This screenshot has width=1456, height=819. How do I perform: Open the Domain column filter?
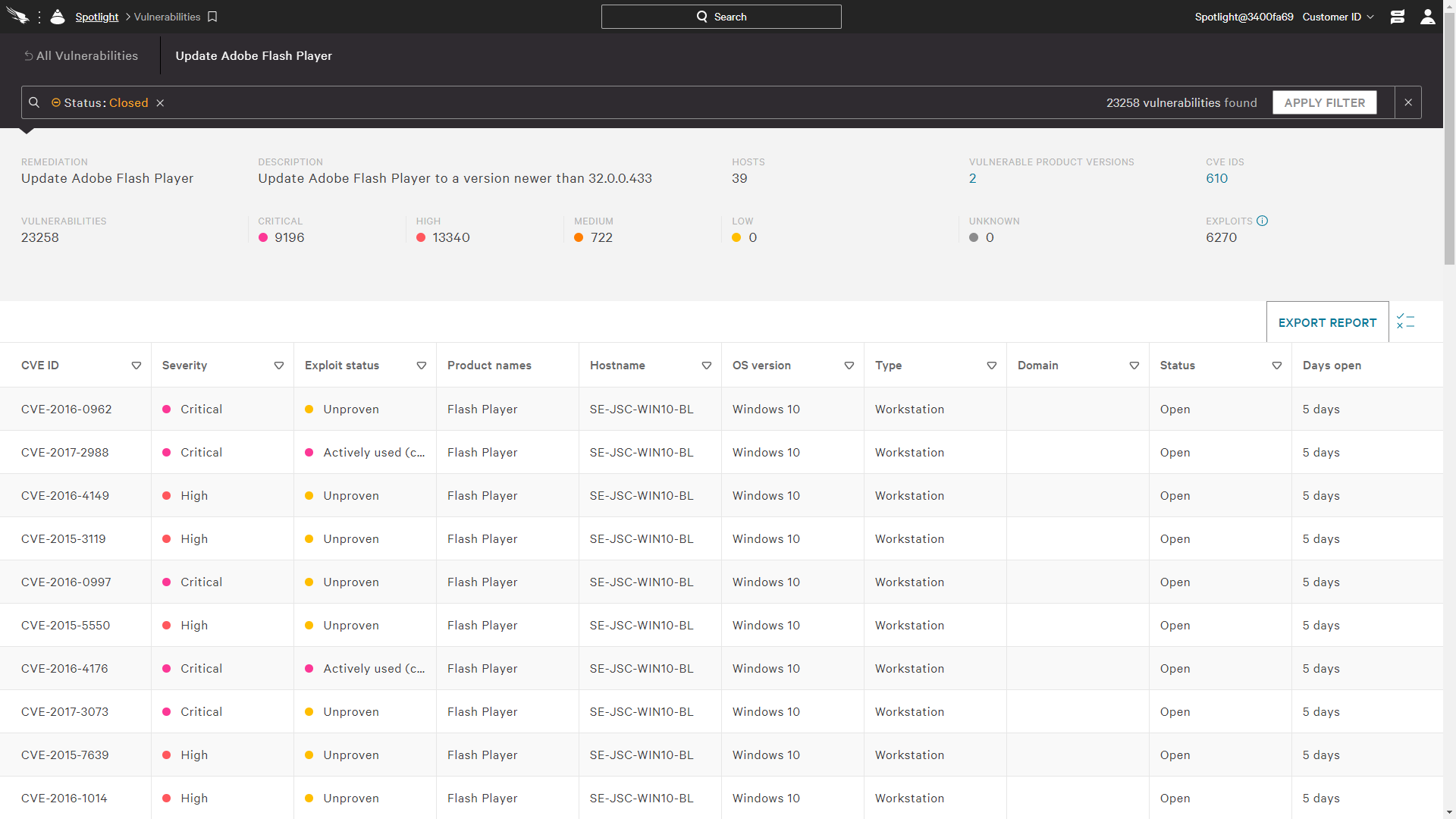(1134, 366)
